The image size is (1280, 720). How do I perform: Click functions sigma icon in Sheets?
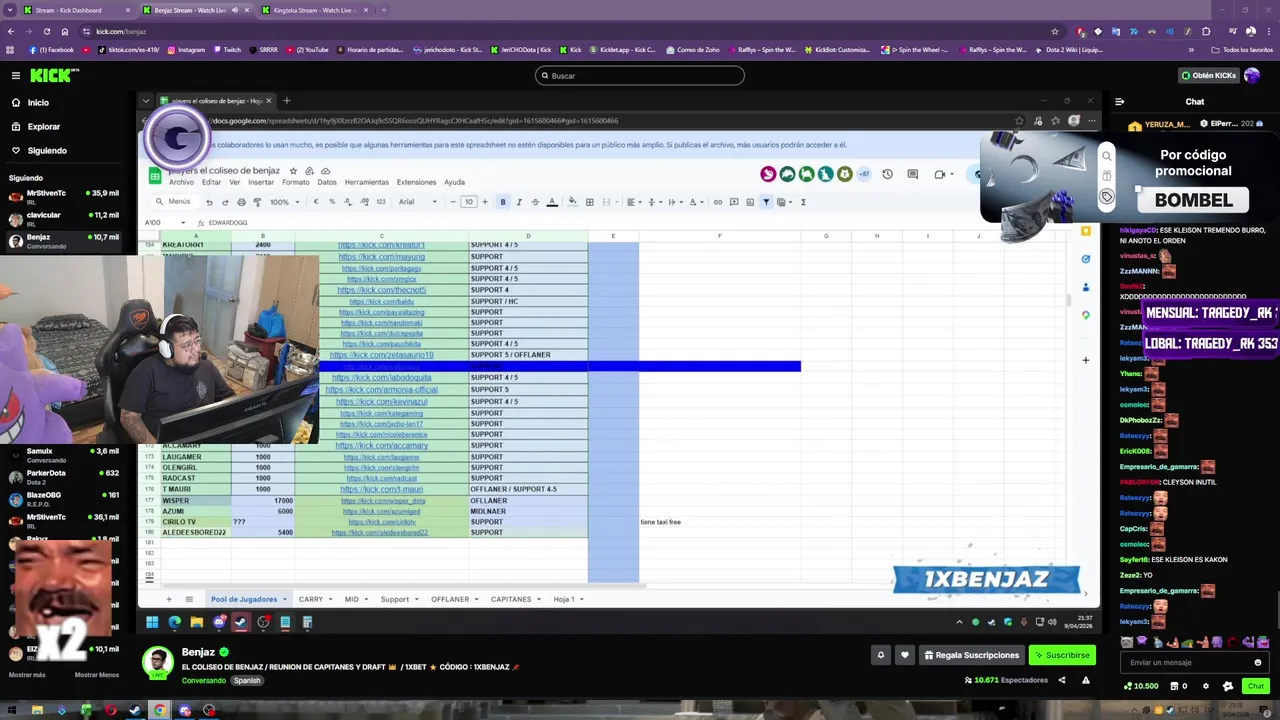[803, 202]
